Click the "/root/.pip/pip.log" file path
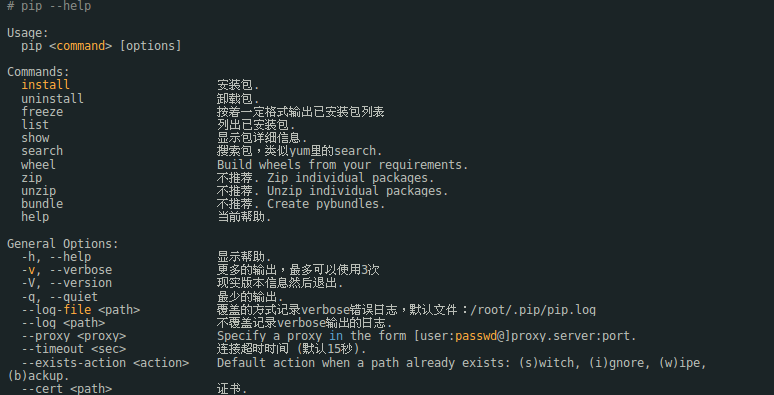This screenshot has width=774, height=395. coord(533,310)
